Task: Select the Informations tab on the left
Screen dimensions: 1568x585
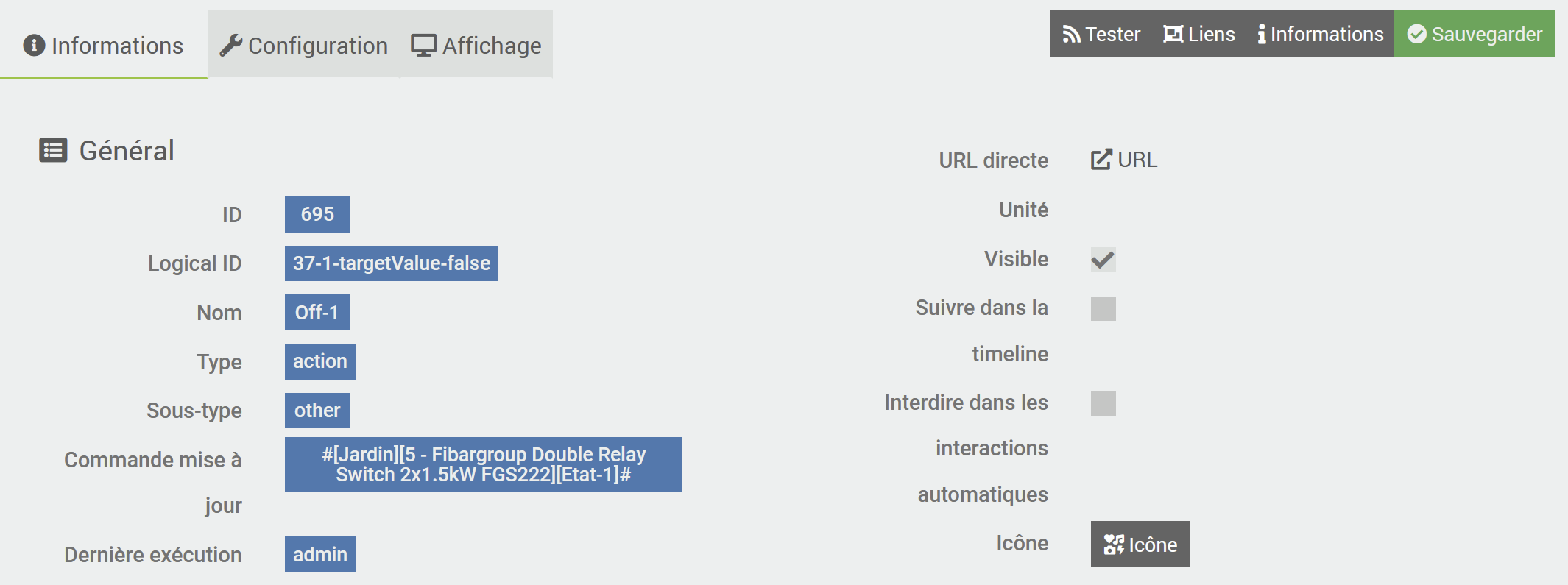Action: tap(104, 46)
